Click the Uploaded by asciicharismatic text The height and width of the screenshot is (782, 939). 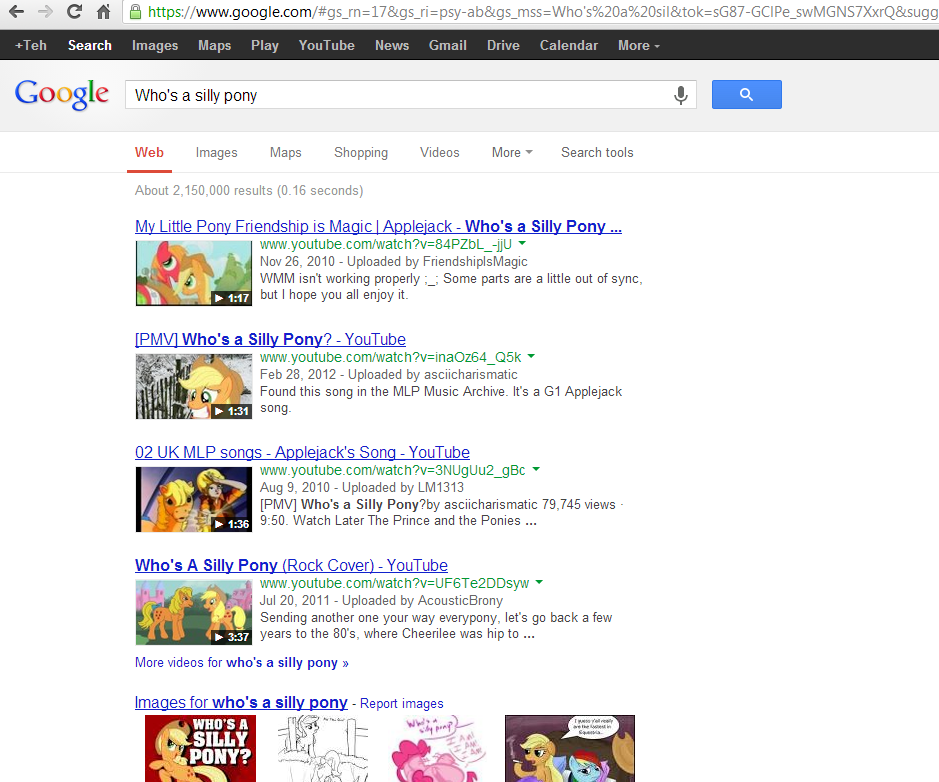point(433,375)
